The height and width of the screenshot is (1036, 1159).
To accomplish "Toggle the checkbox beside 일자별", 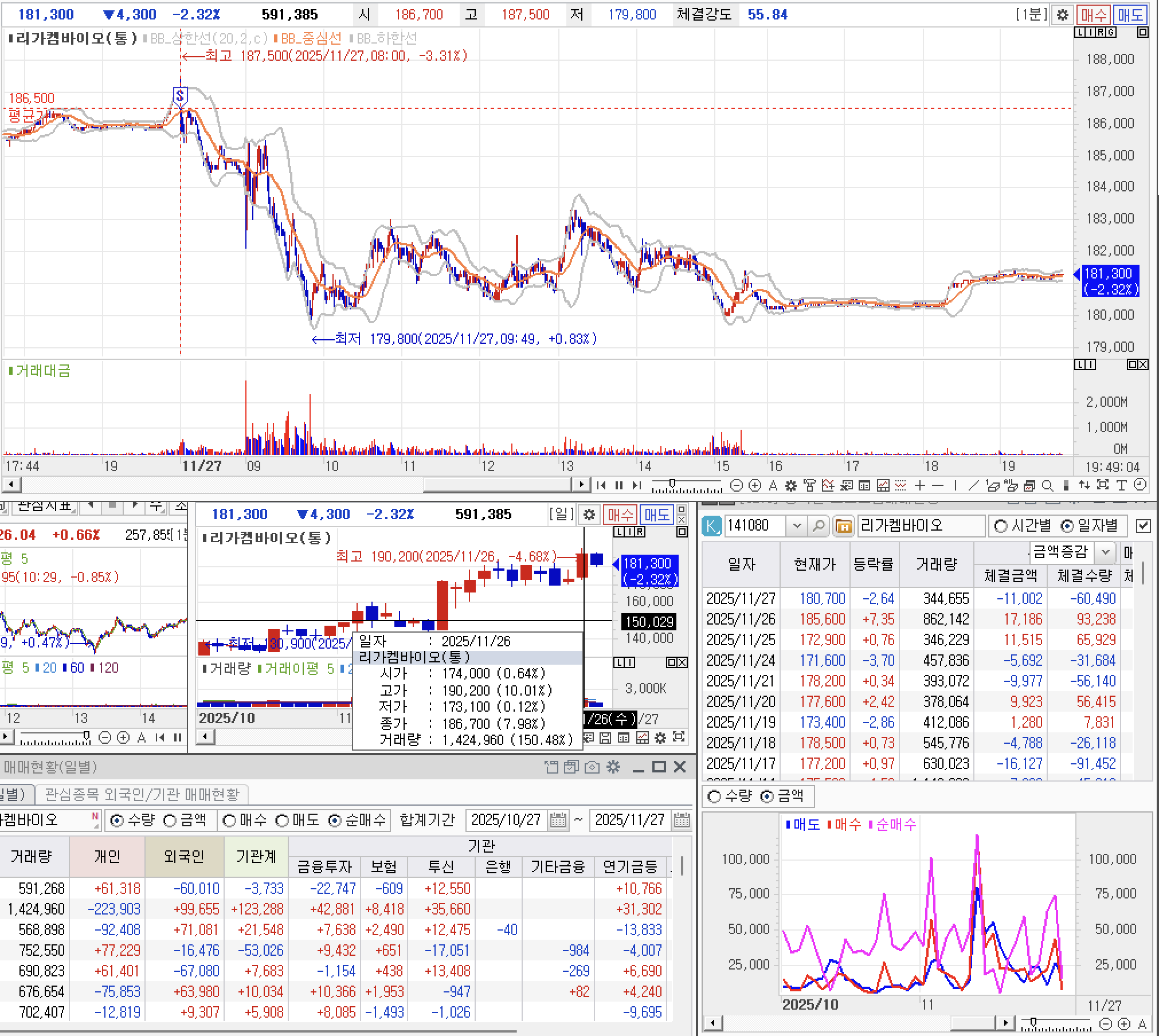I will pos(1143,525).
